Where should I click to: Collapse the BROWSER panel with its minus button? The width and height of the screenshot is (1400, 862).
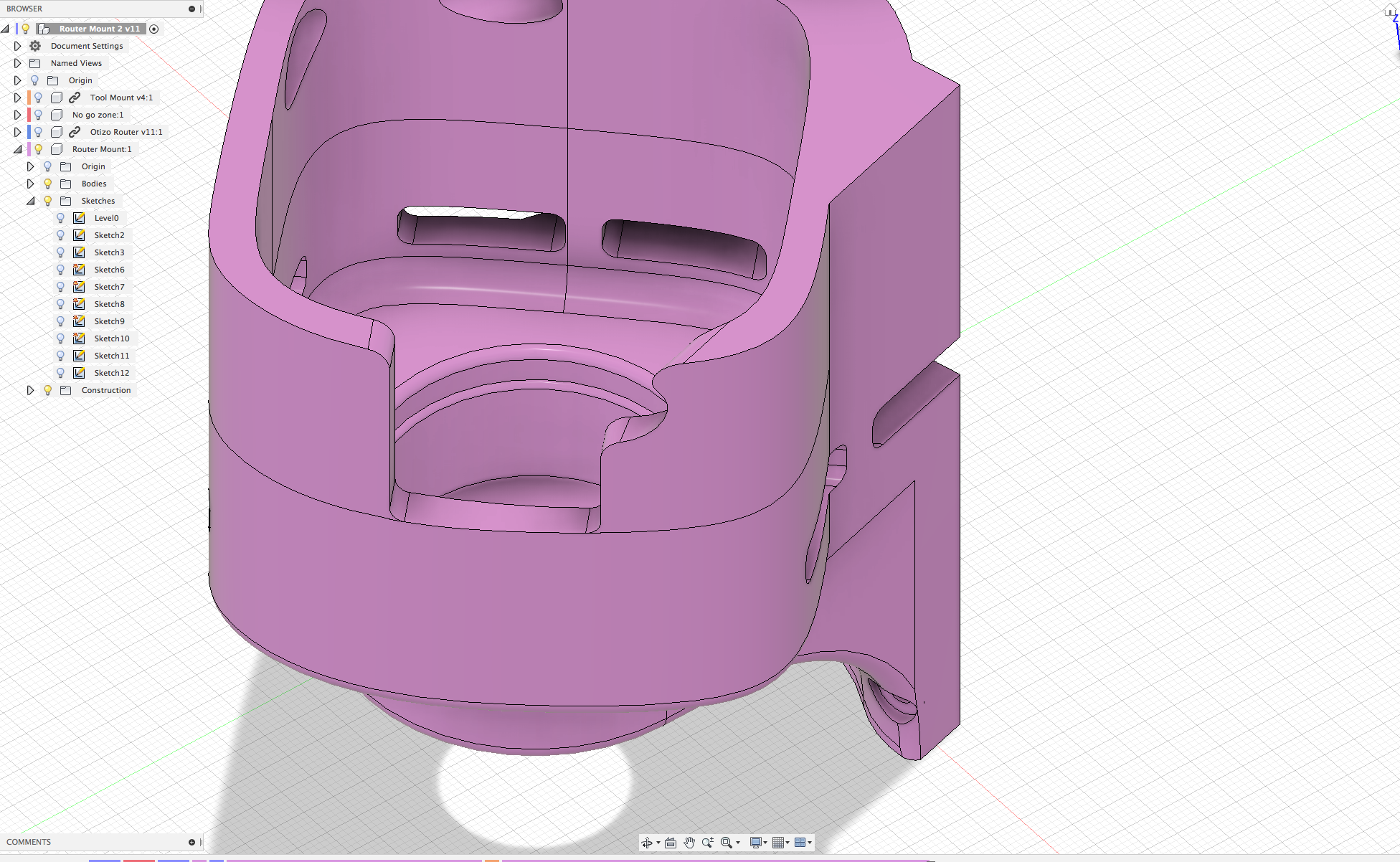click(x=191, y=9)
